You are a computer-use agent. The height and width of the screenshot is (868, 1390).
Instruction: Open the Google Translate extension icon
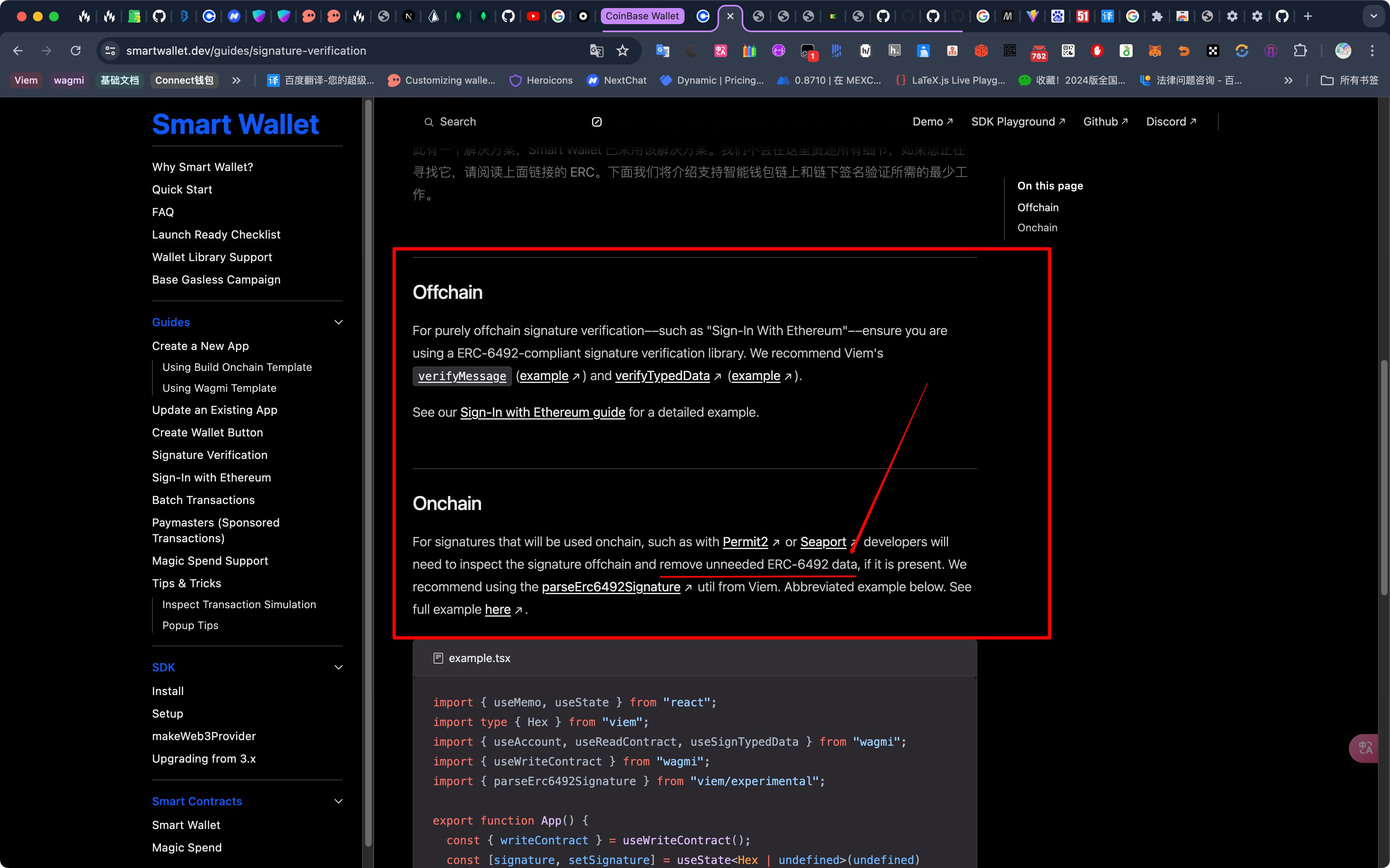663,51
